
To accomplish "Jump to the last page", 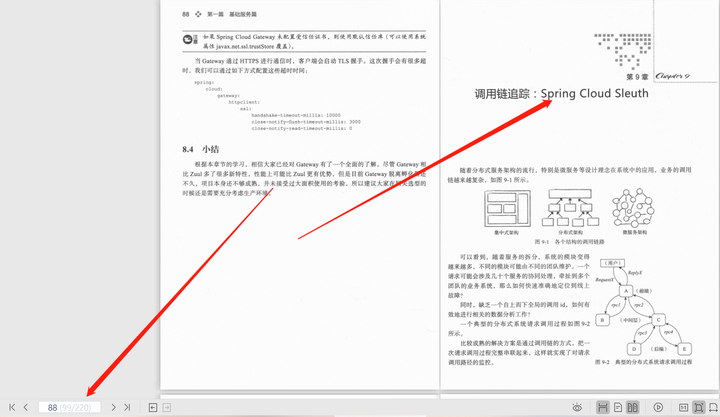I will [127, 407].
